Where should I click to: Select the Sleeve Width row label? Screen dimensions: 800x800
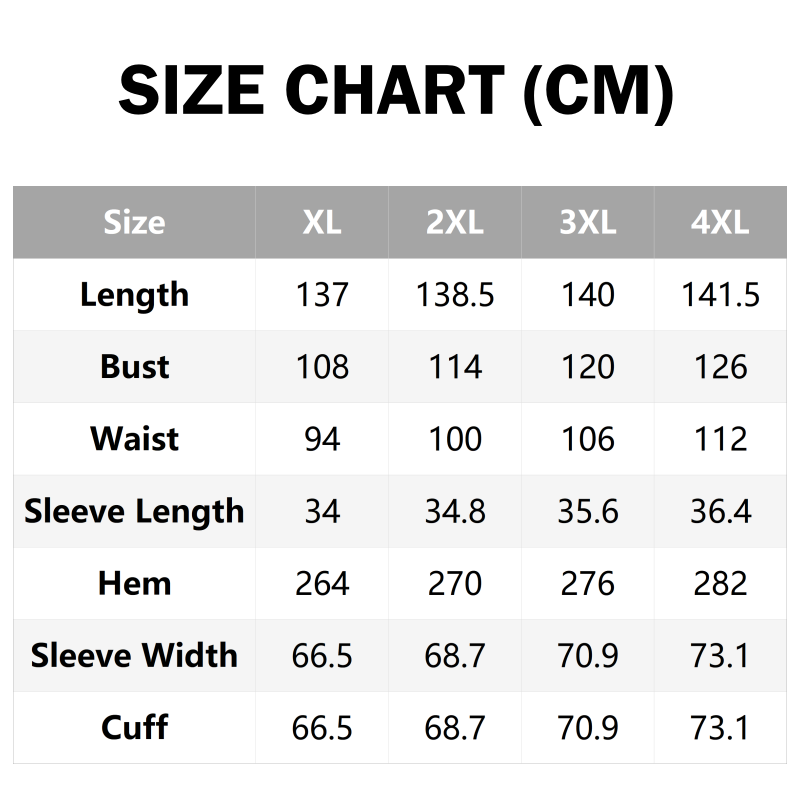click(134, 655)
